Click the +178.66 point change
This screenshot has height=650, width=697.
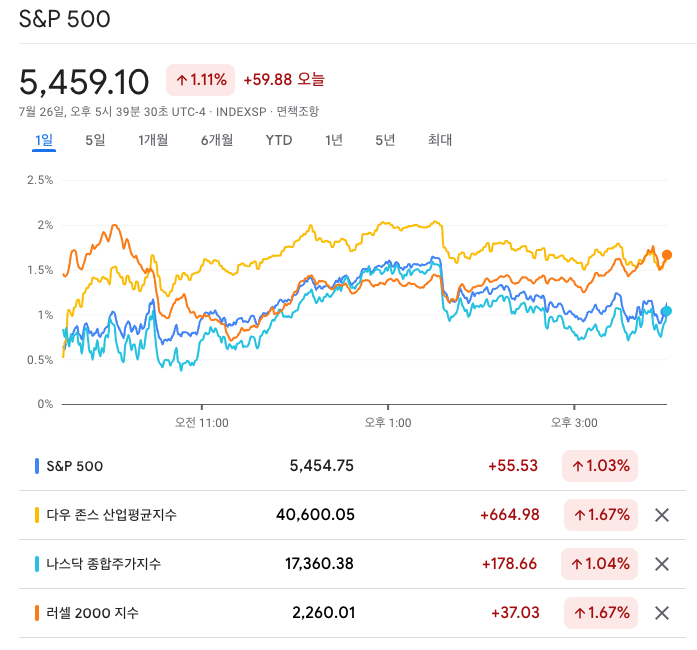pos(509,564)
